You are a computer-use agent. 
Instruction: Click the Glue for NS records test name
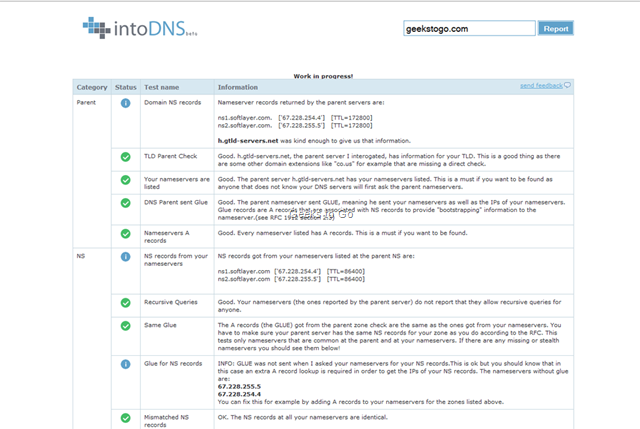point(173,364)
